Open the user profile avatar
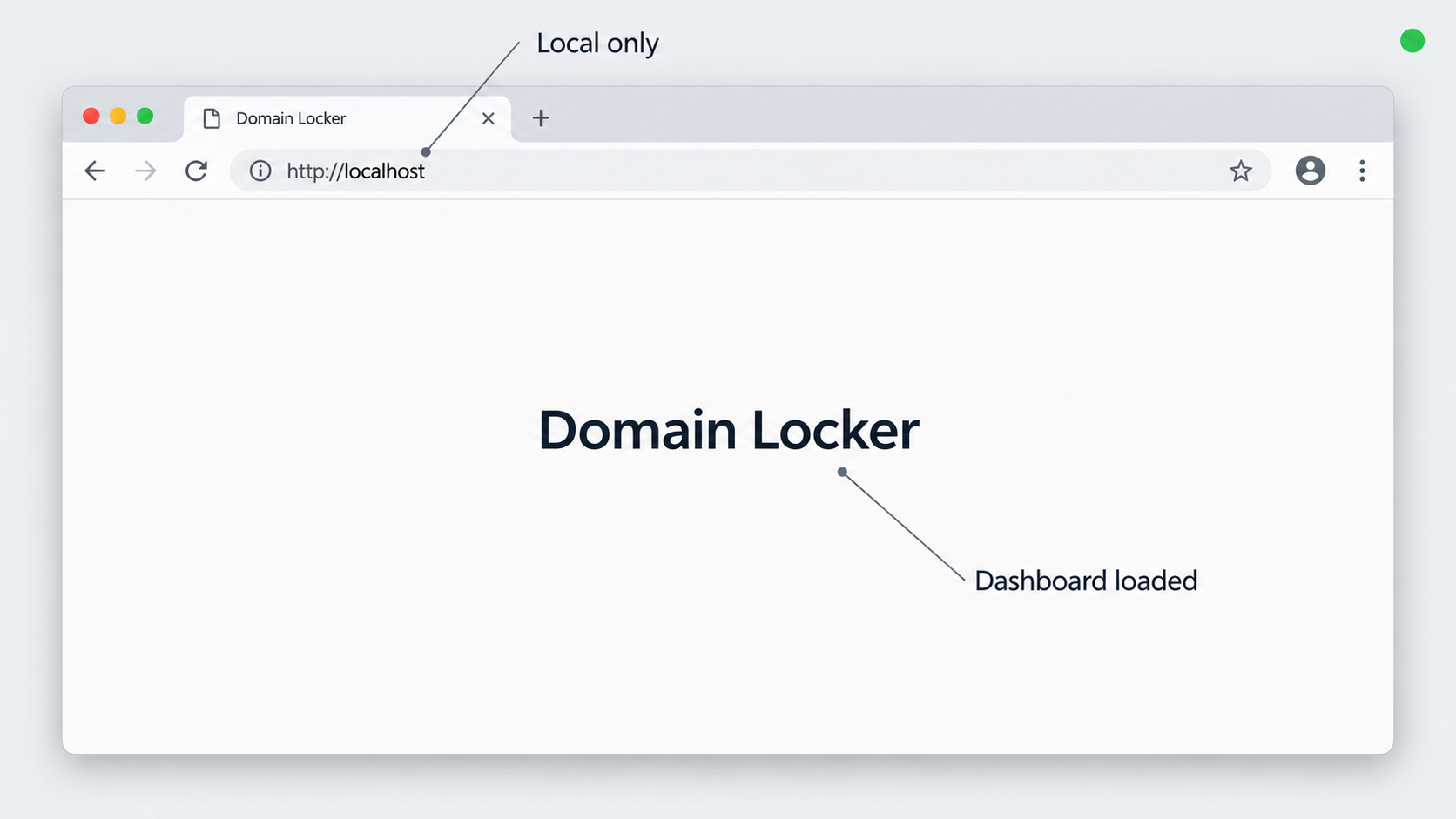The height and width of the screenshot is (819, 1456). pyautogui.click(x=1310, y=171)
